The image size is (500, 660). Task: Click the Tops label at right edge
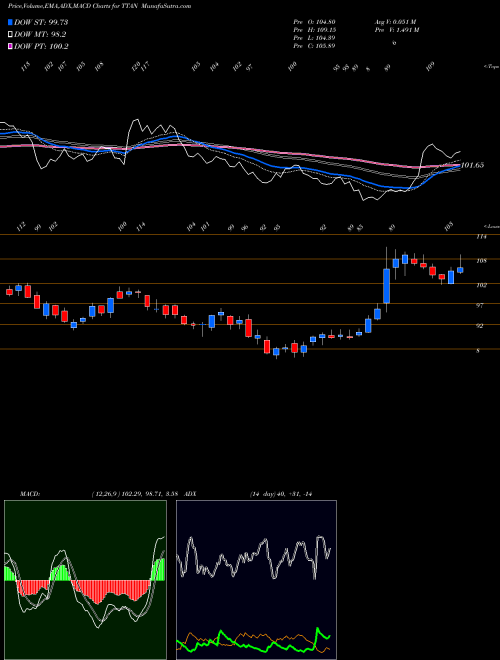click(x=492, y=67)
